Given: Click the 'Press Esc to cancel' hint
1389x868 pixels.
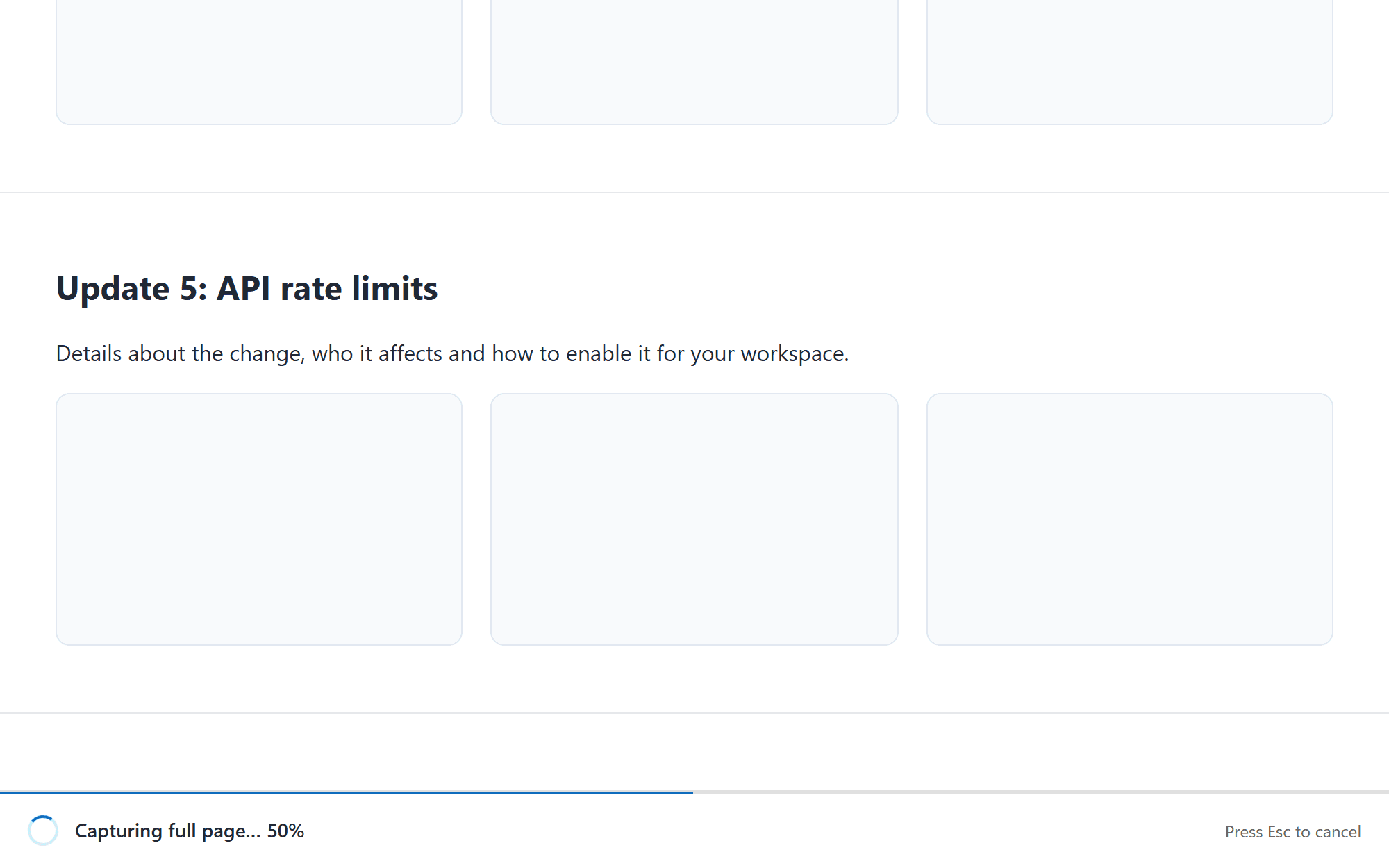Looking at the screenshot, I should [1292, 831].
